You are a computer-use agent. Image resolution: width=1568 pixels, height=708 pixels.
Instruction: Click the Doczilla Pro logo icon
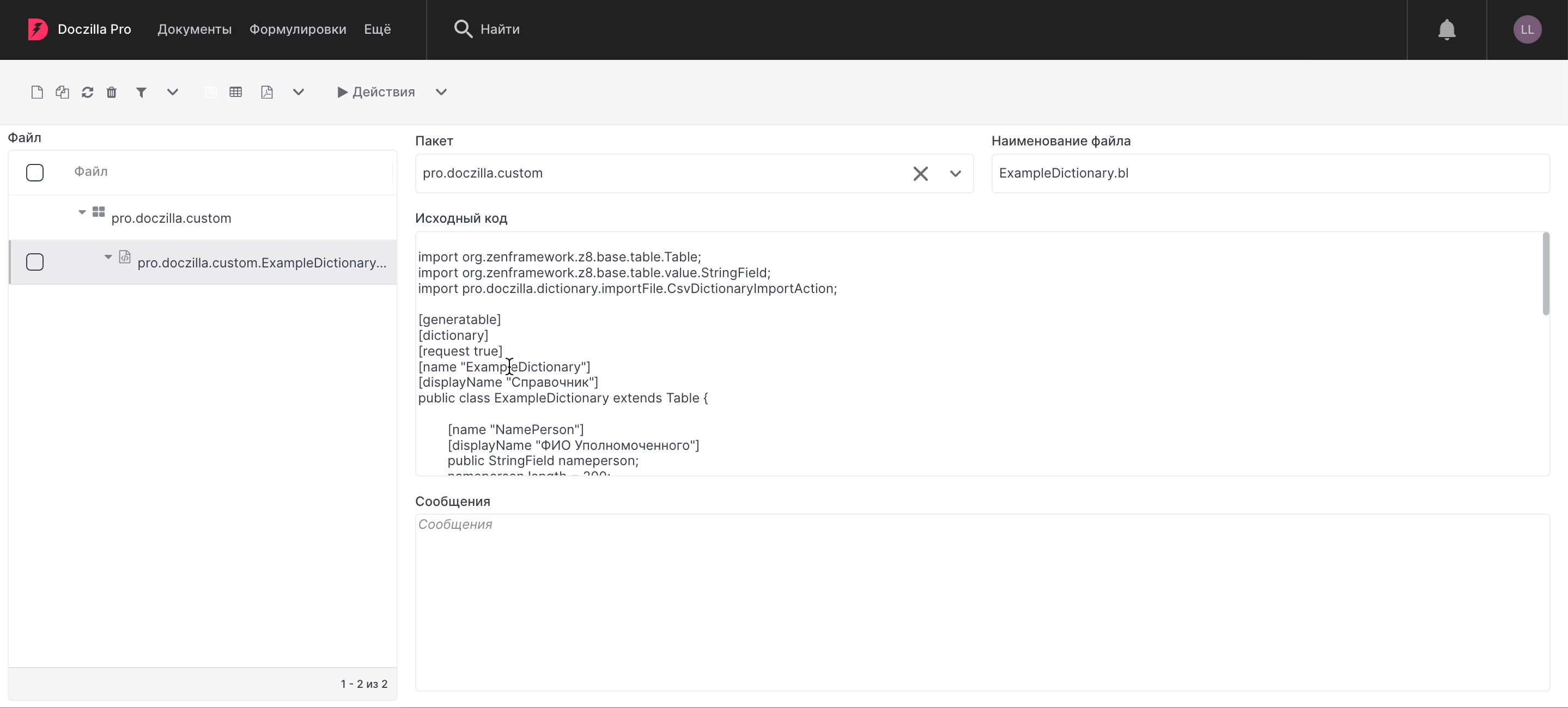click(38, 29)
